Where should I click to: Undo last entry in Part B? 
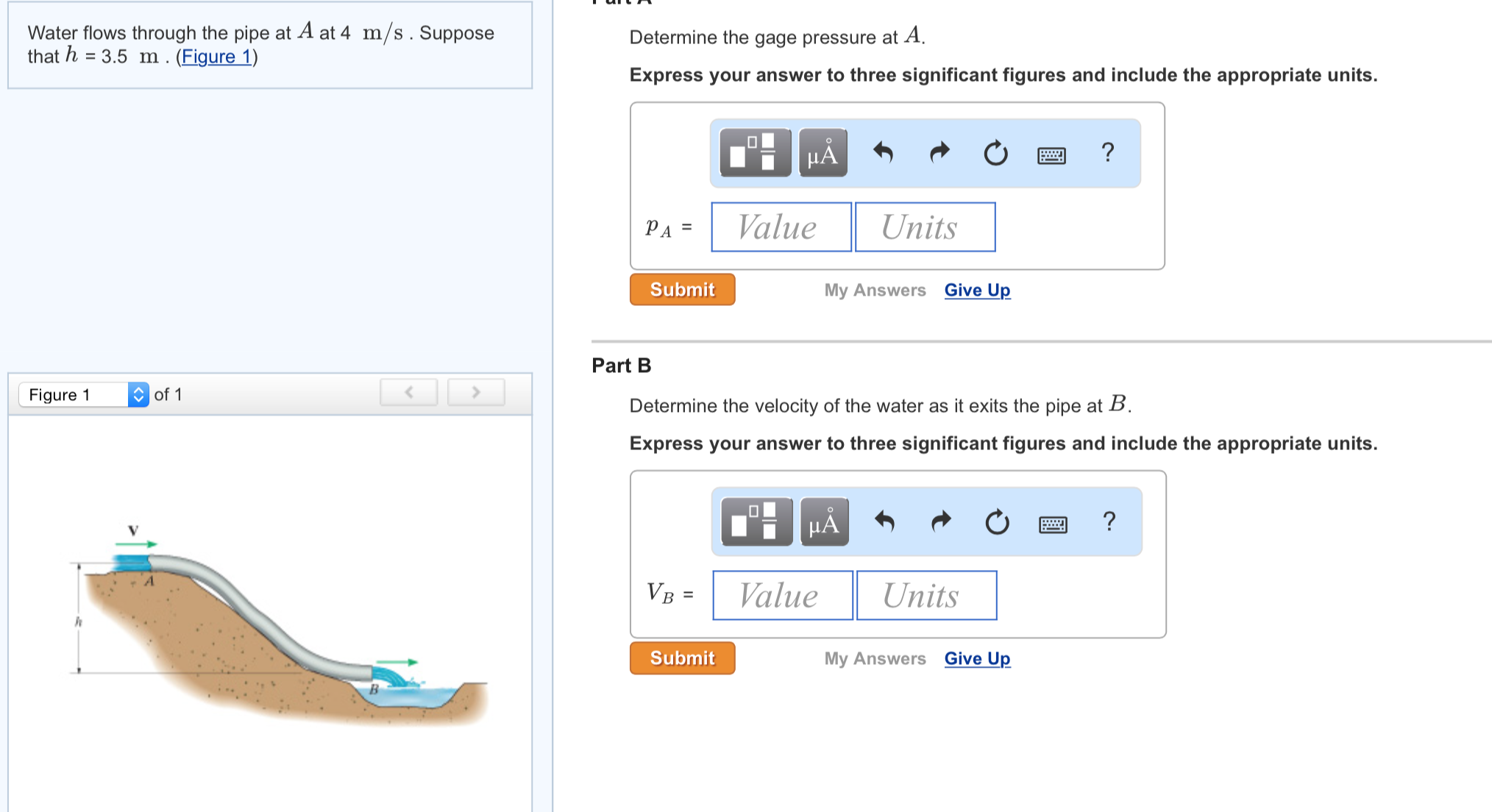(884, 521)
